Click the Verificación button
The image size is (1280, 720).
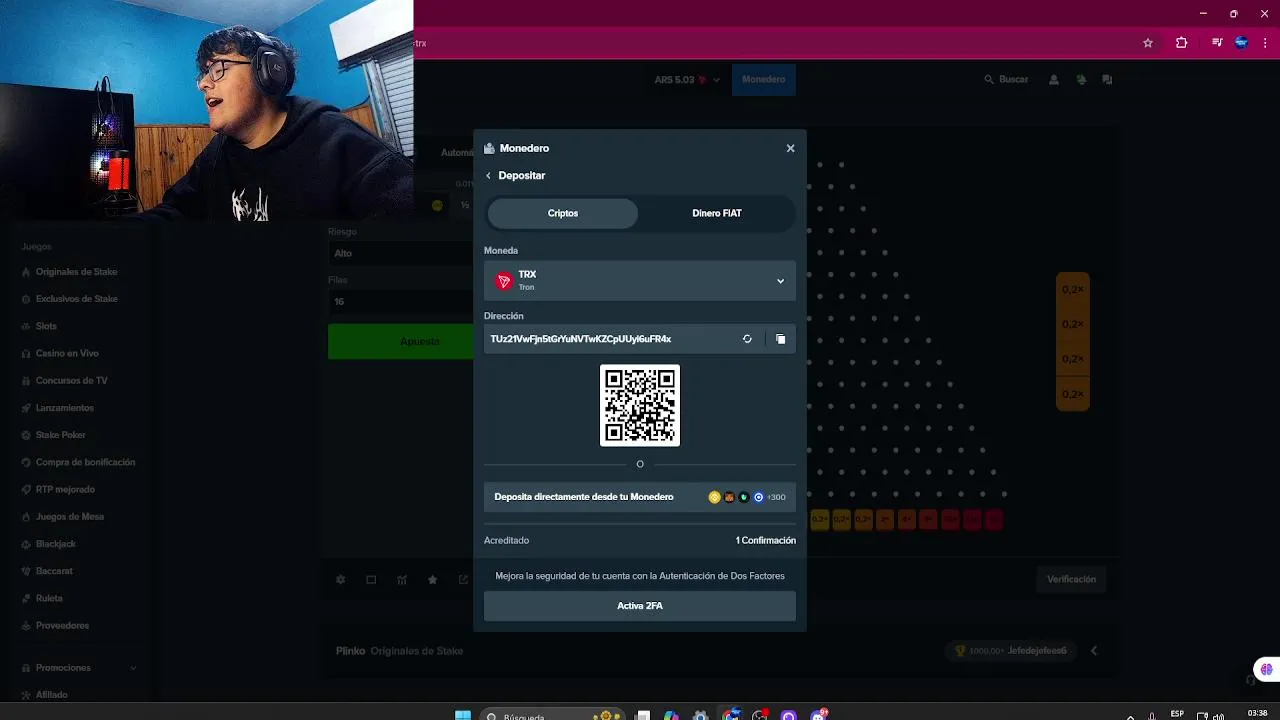[x=1071, y=580]
